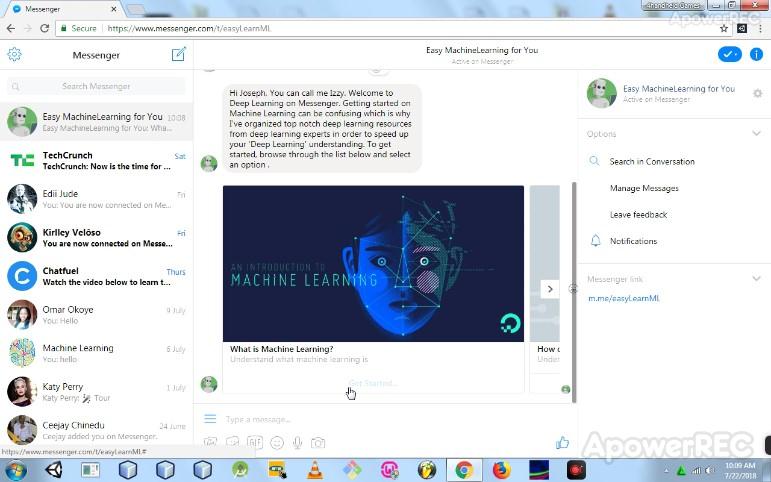Collapse the Messenger link section chevron
771x482 pixels.
pos(756,278)
